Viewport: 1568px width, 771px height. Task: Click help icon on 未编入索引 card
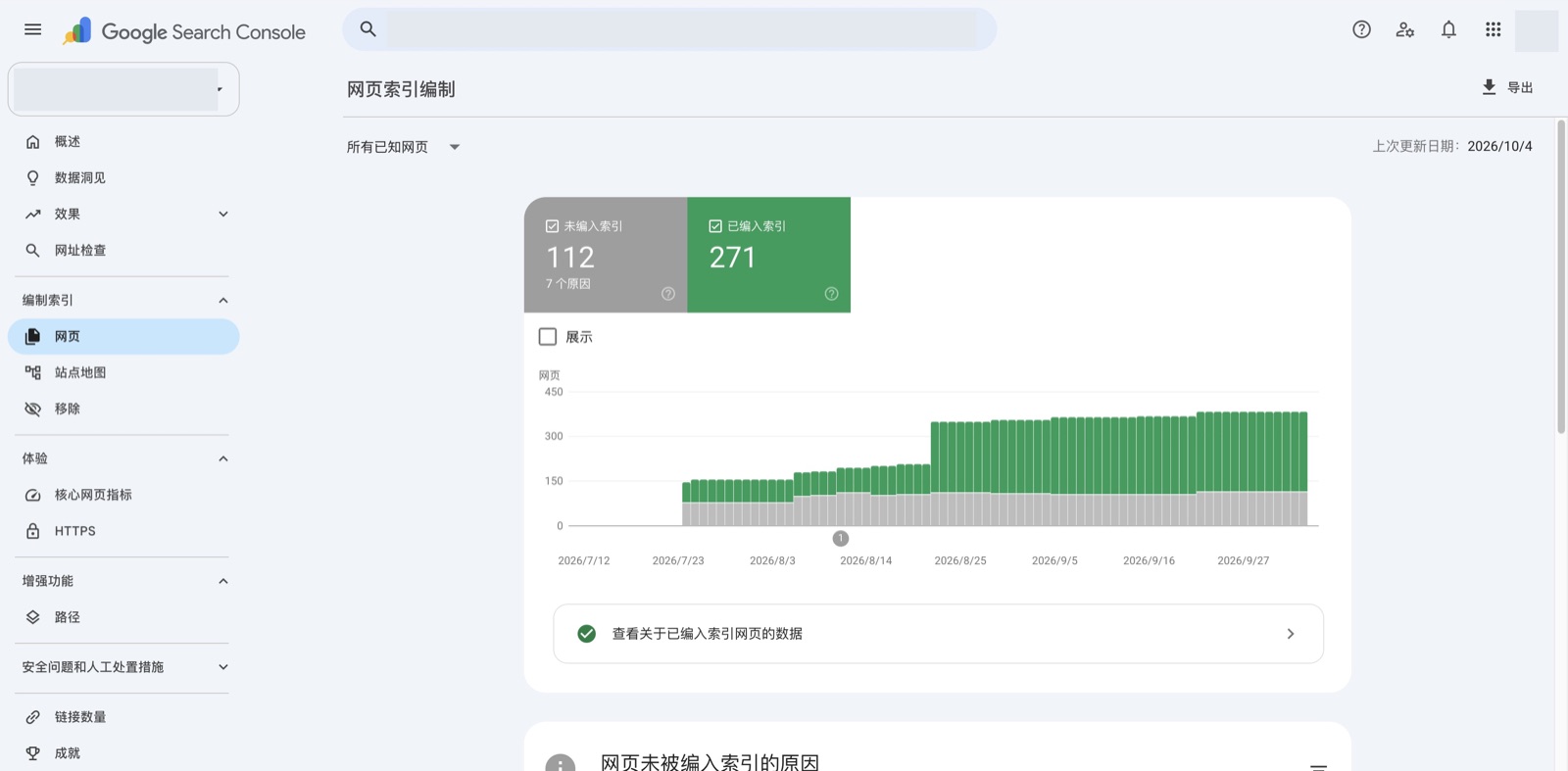point(668,294)
